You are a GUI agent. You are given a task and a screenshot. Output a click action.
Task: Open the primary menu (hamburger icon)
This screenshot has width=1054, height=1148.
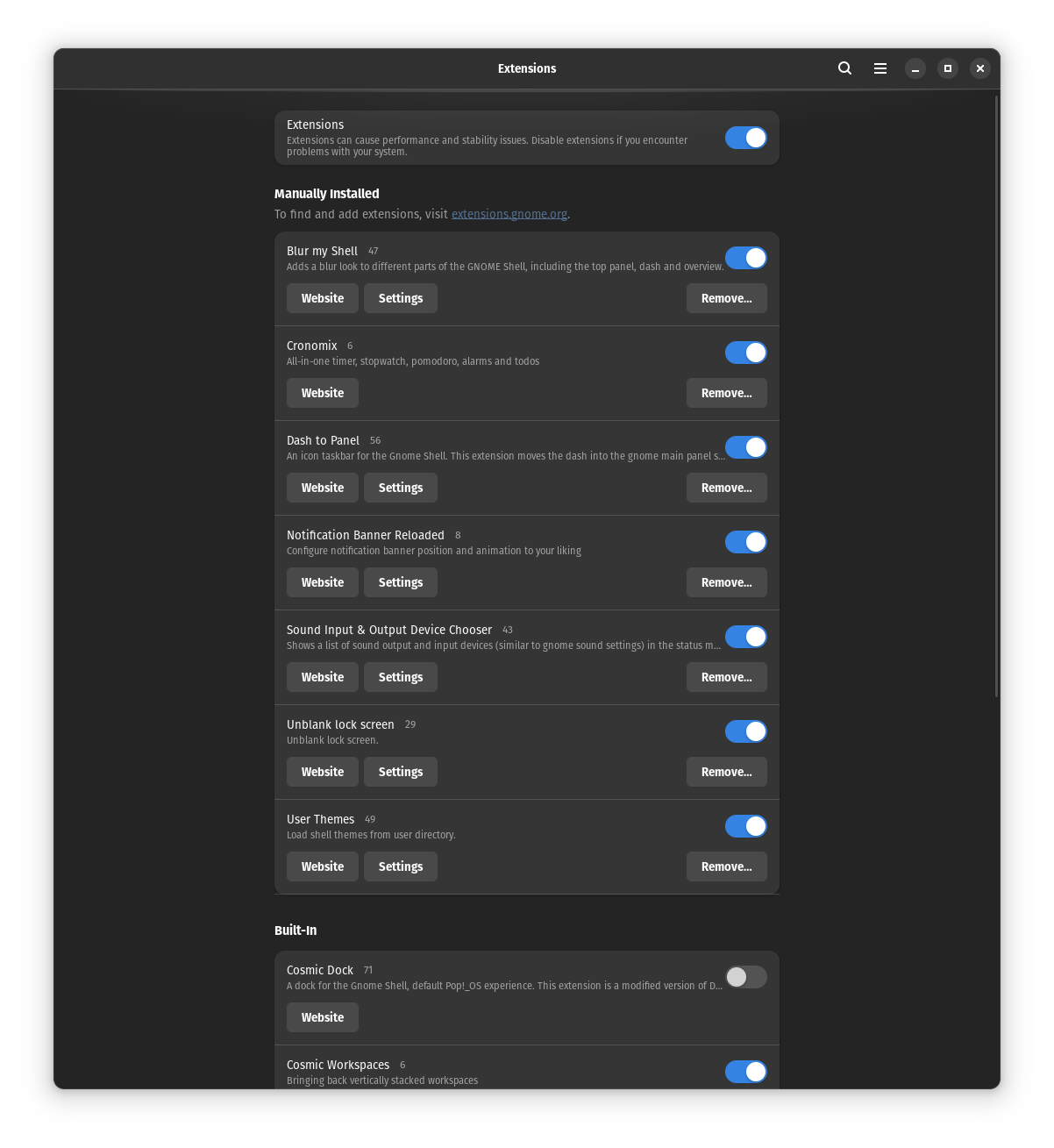pos(880,68)
